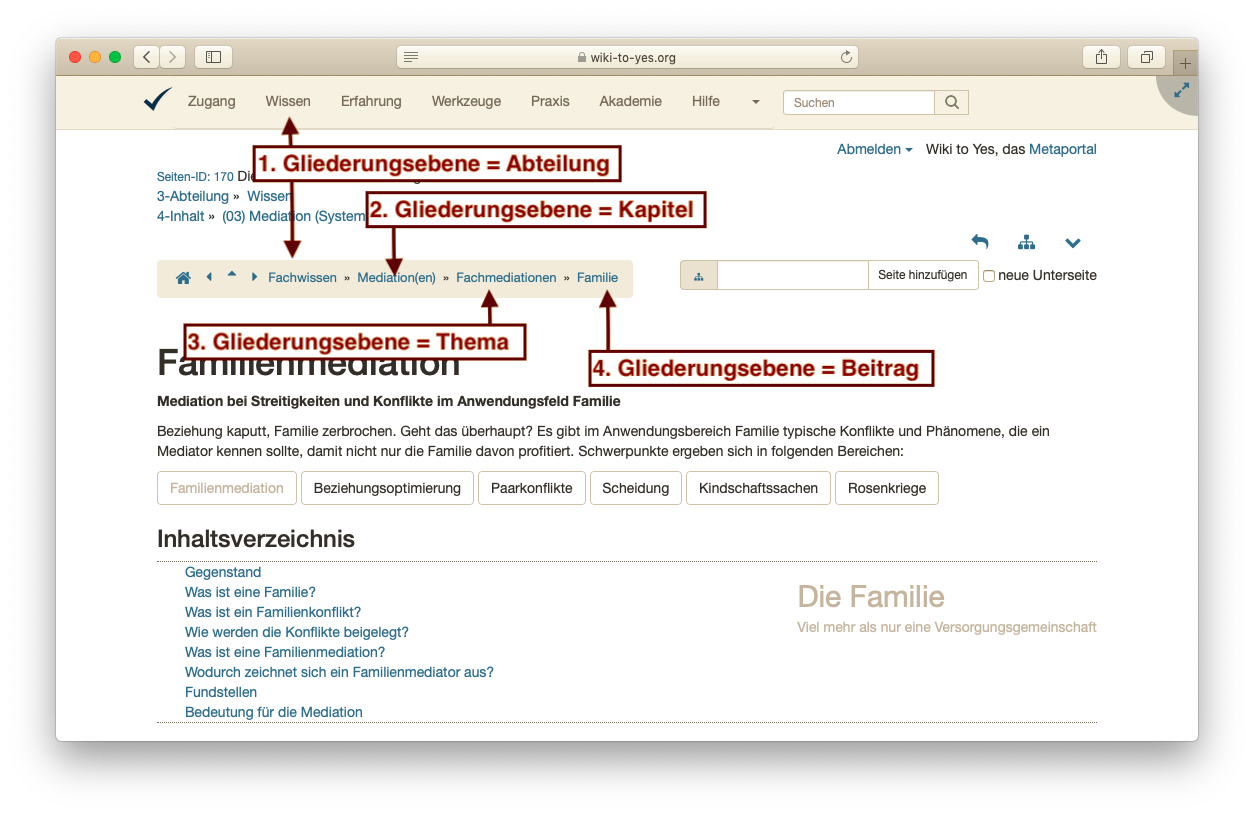Open the Werkzeuge menu

[x=466, y=101]
